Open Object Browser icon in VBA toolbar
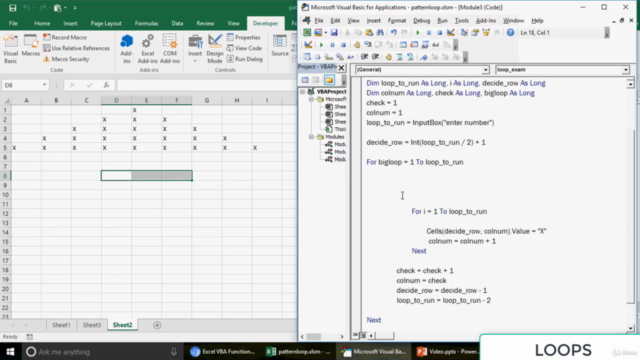640x360 pixels. click(x=486, y=33)
